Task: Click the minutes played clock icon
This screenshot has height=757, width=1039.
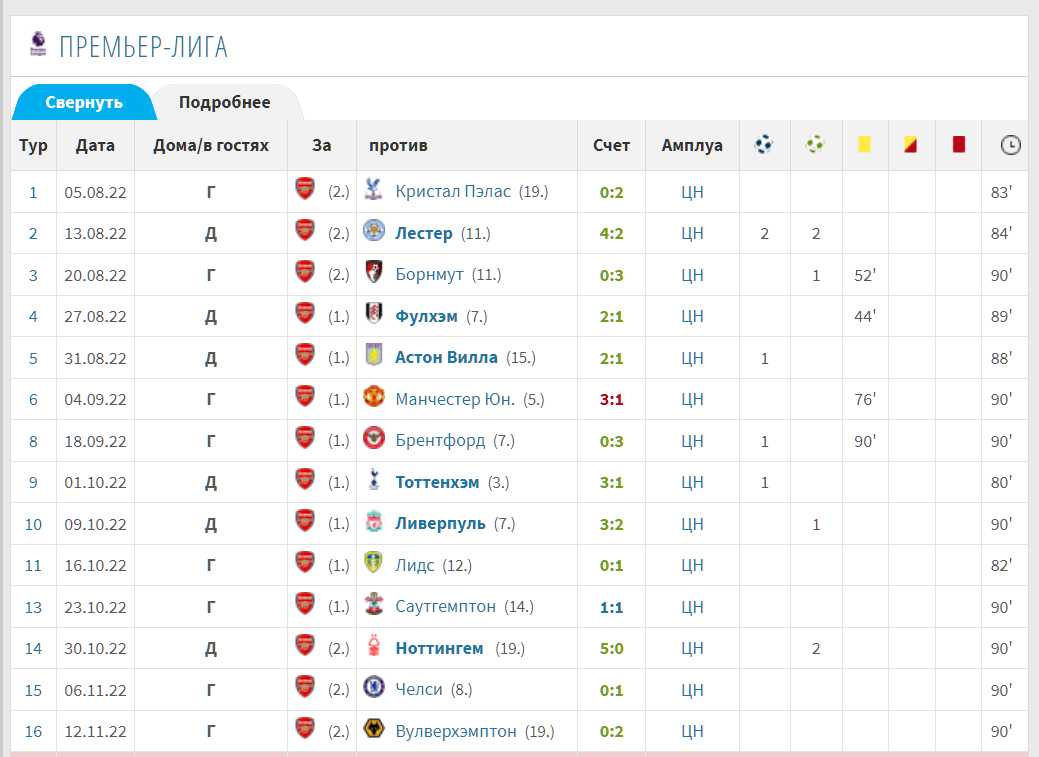Action: (x=1011, y=145)
